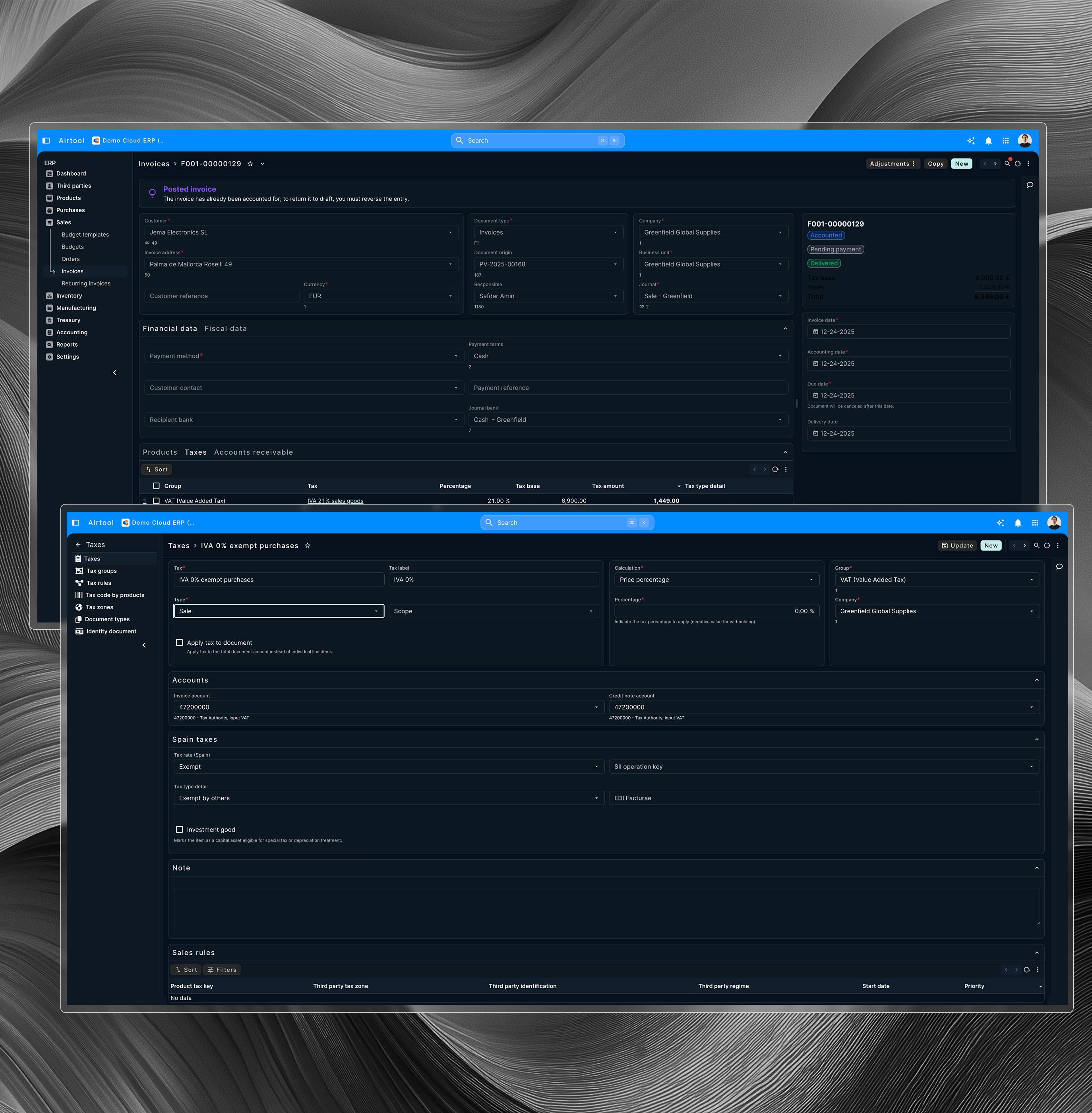Screen dimensions: 1092x1113
Task: Refresh the Sales rules table
Action: 1026,970
